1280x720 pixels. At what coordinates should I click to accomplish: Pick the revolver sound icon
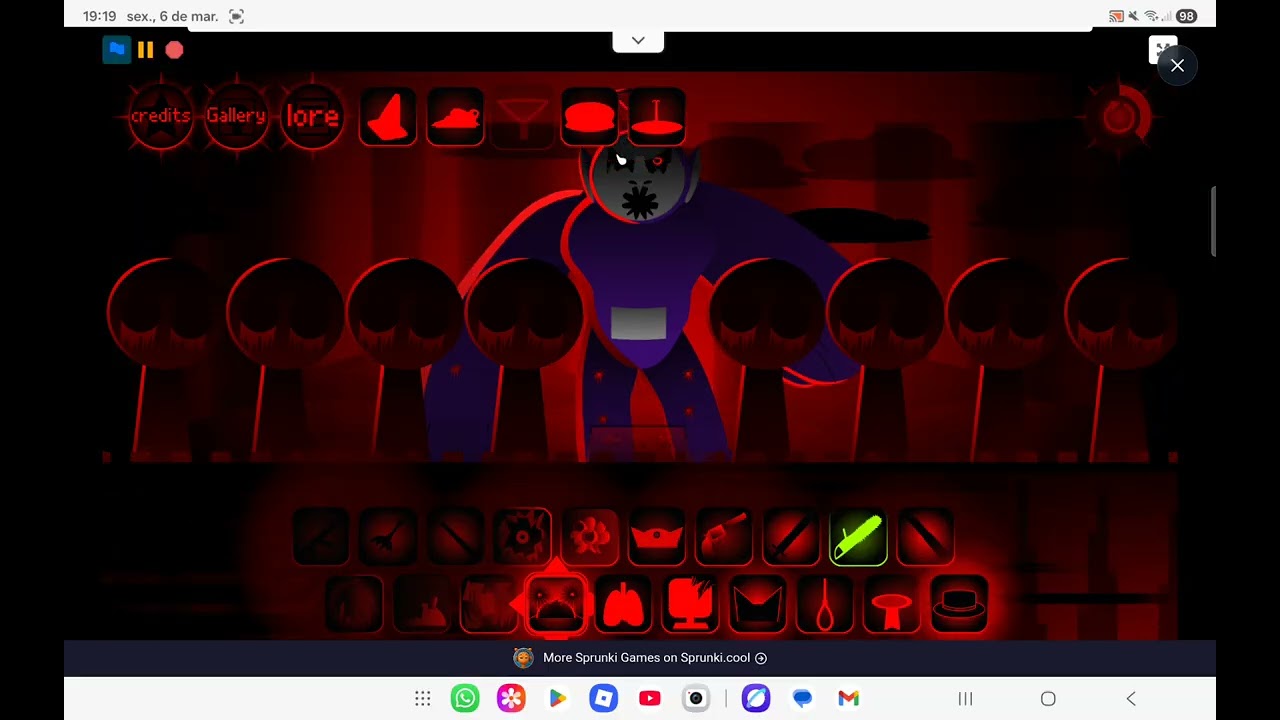click(x=724, y=537)
